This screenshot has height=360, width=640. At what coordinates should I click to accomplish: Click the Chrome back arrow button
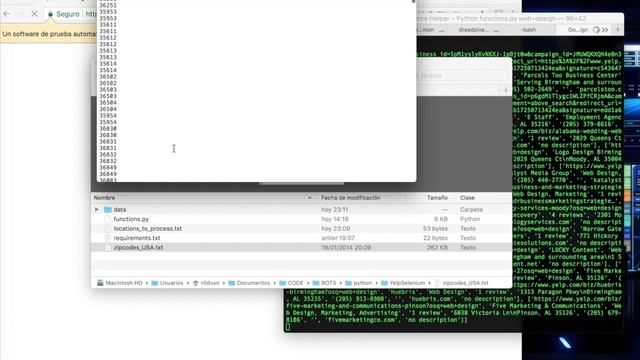[7, 14]
